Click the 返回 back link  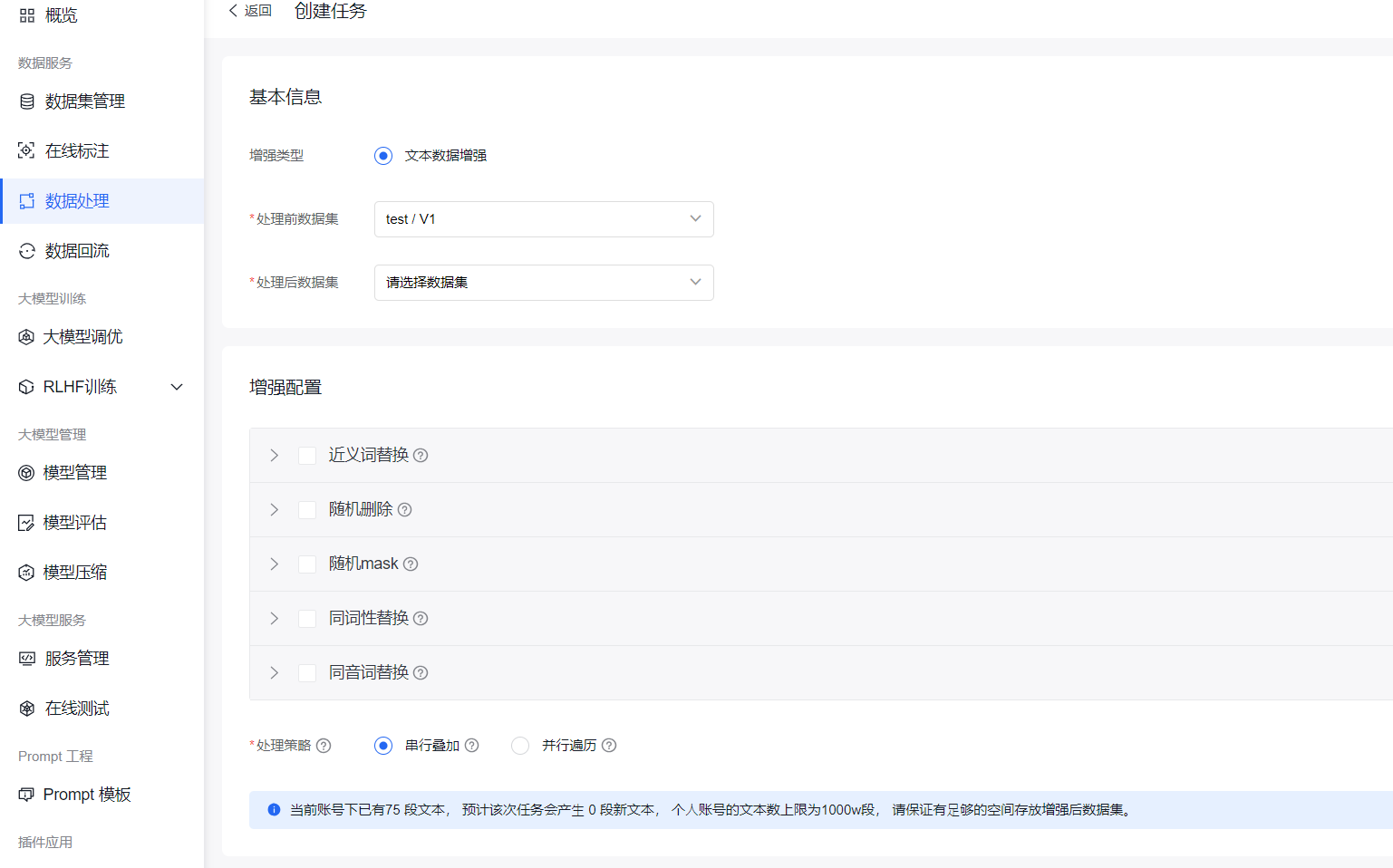(x=250, y=11)
